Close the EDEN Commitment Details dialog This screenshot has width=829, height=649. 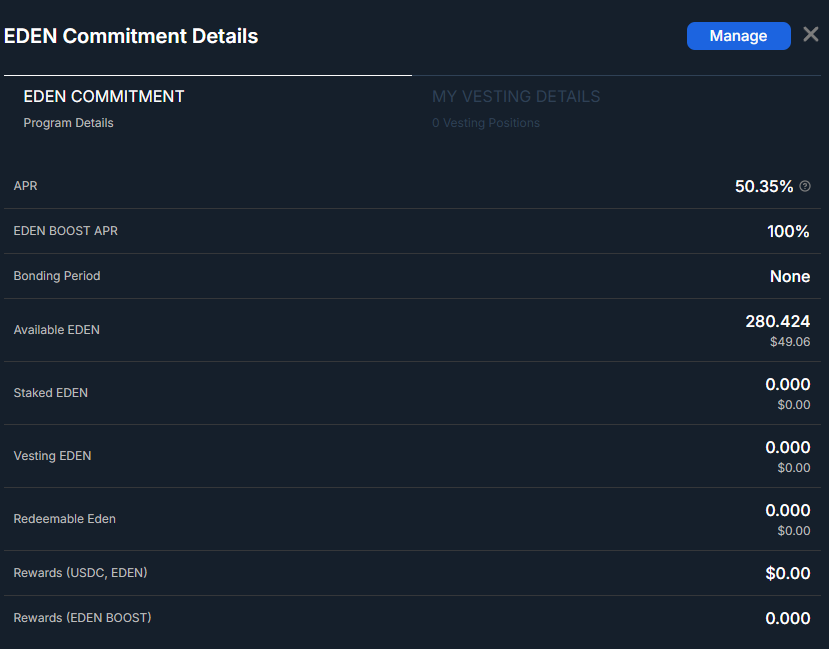[810, 35]
